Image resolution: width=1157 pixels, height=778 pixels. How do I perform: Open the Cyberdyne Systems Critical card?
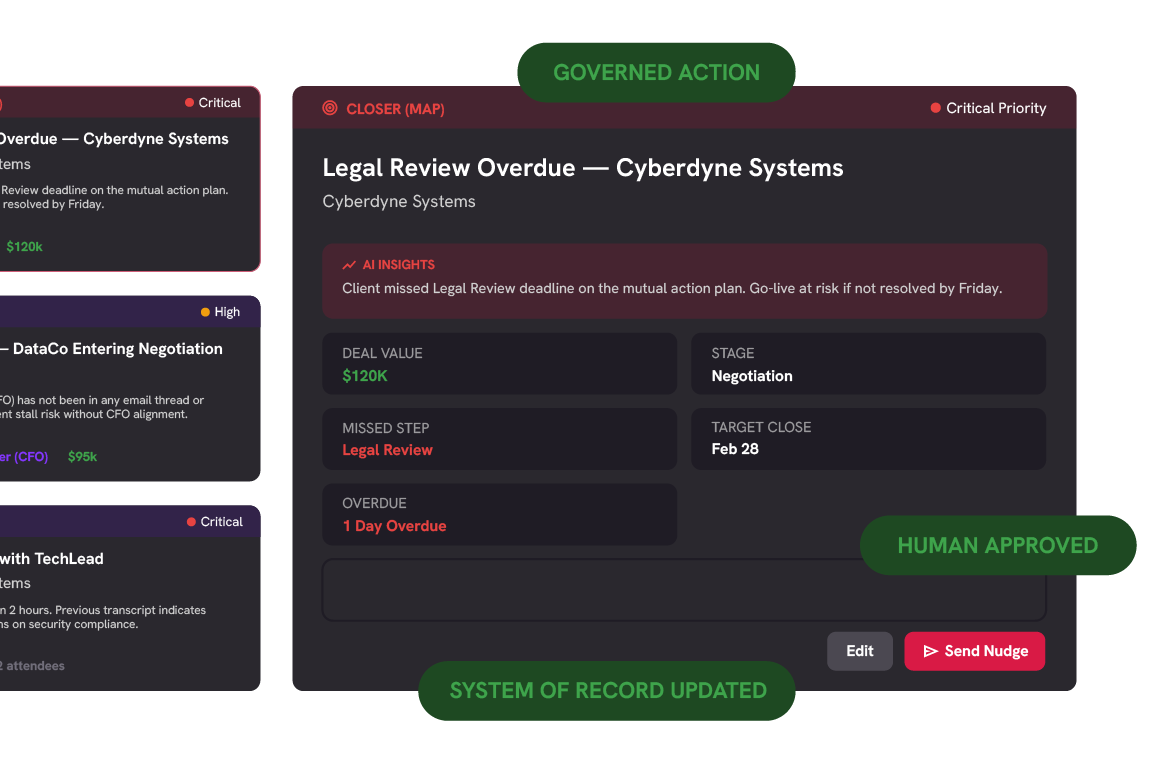130,179
